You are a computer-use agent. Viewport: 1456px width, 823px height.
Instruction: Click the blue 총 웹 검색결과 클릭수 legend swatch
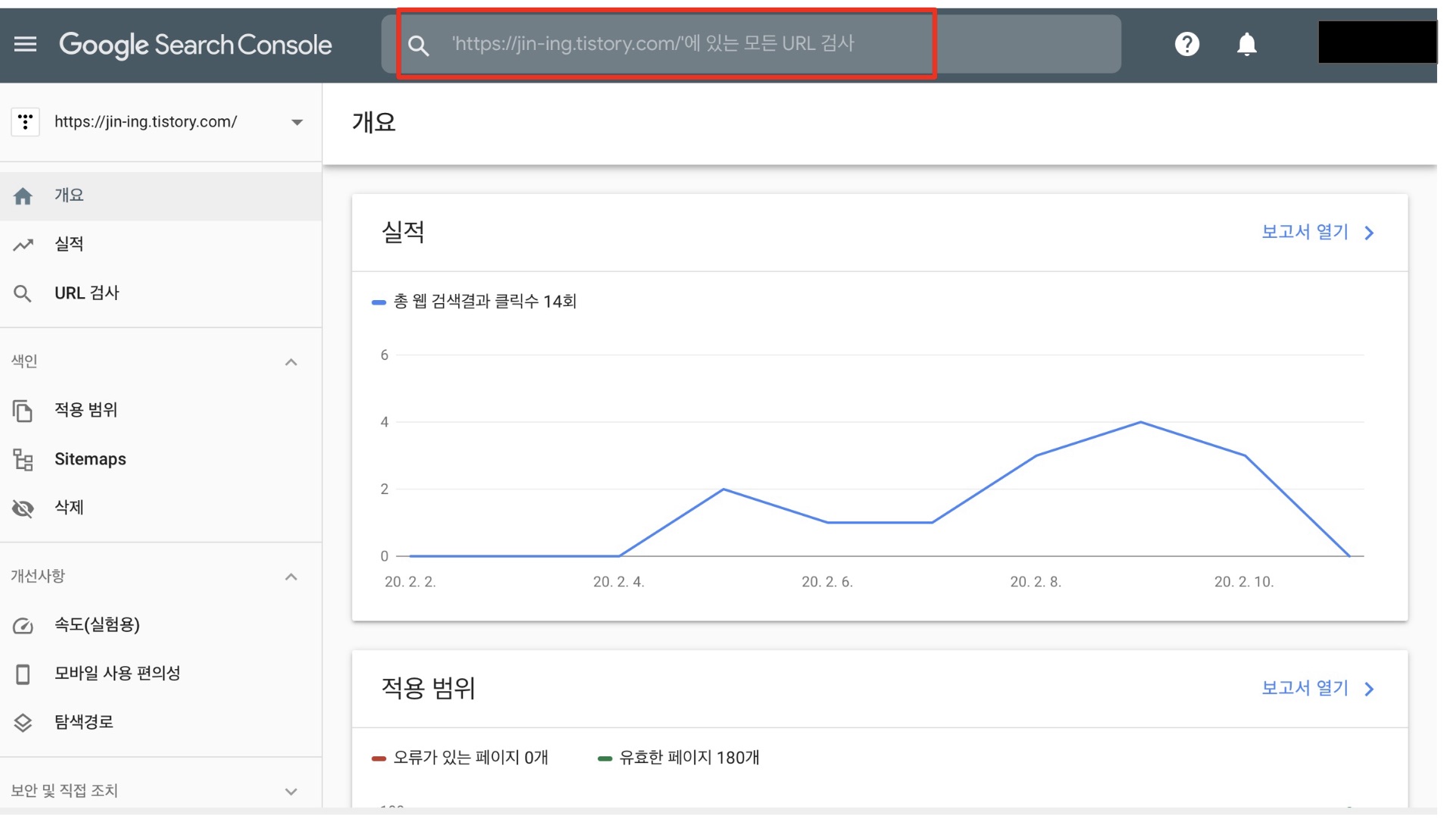point(379,302)
